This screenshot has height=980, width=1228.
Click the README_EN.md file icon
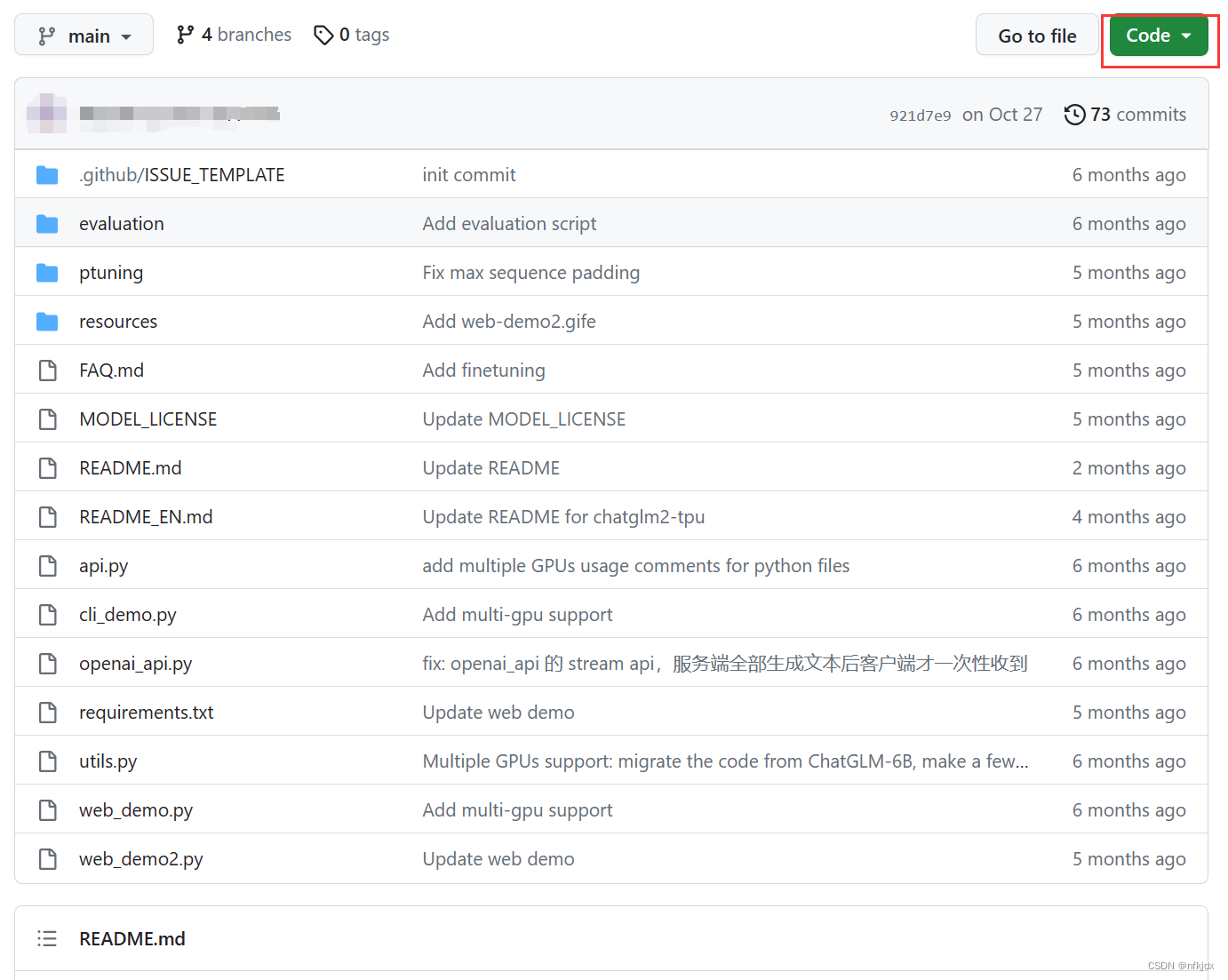click(47, 517)
